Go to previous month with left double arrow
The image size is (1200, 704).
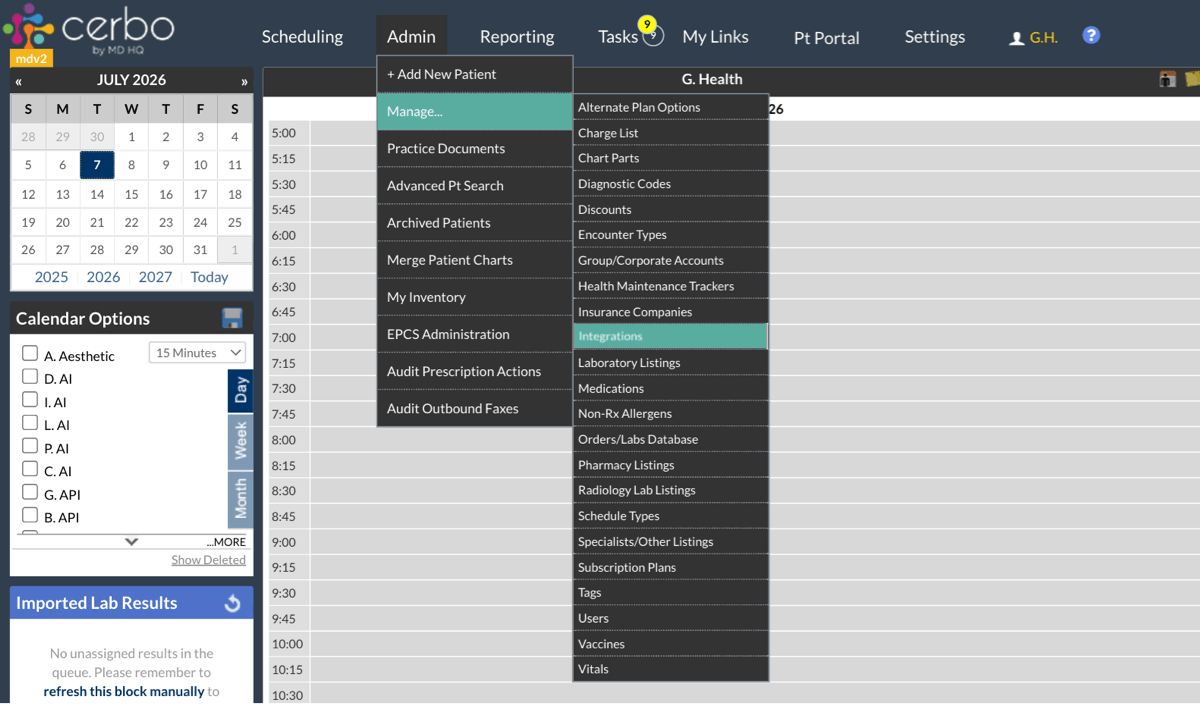click(x=18, y=81)
